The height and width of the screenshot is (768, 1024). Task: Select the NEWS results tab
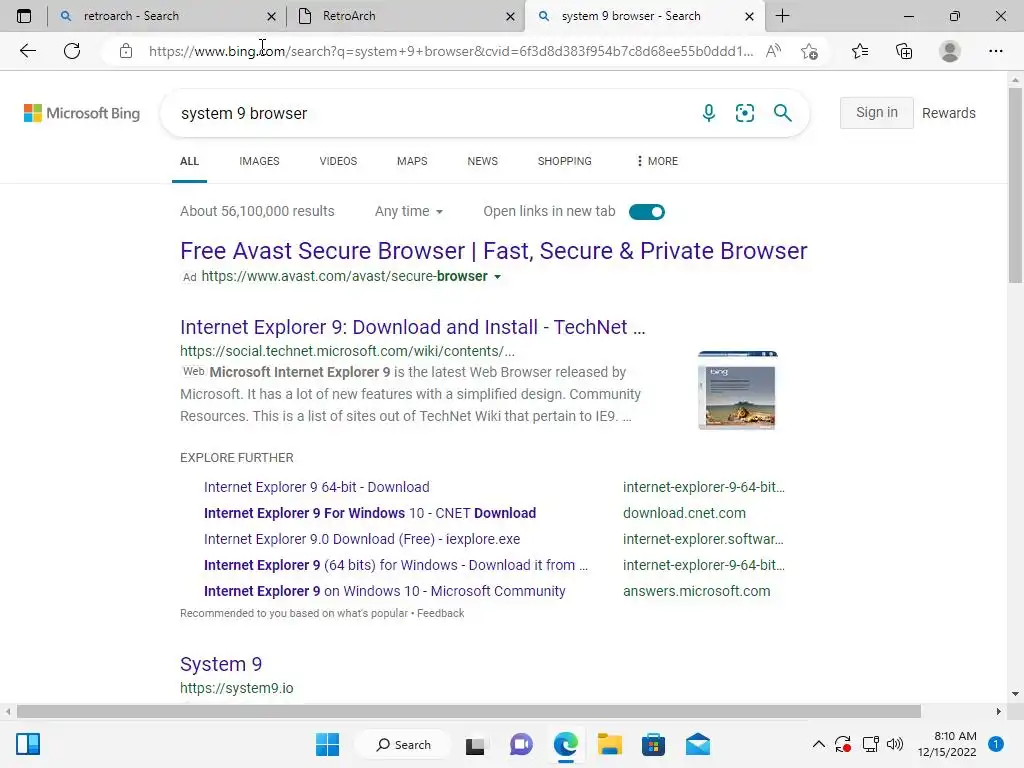[x=483, y=161]
